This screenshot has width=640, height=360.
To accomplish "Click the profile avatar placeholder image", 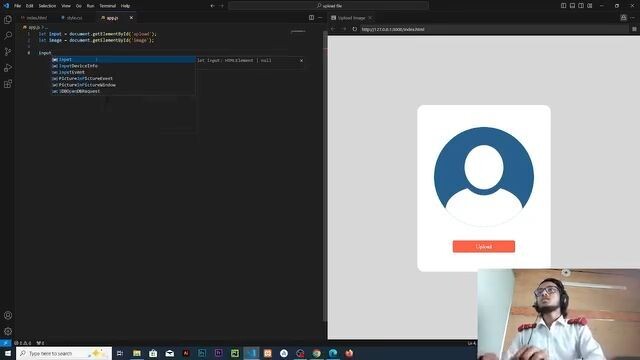I will click(x=484, y=177).
